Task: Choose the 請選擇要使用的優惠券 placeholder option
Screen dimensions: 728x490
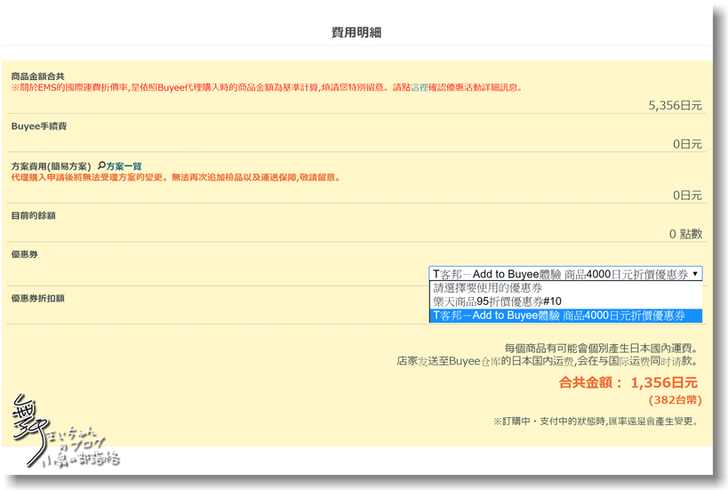Action: 488,287
